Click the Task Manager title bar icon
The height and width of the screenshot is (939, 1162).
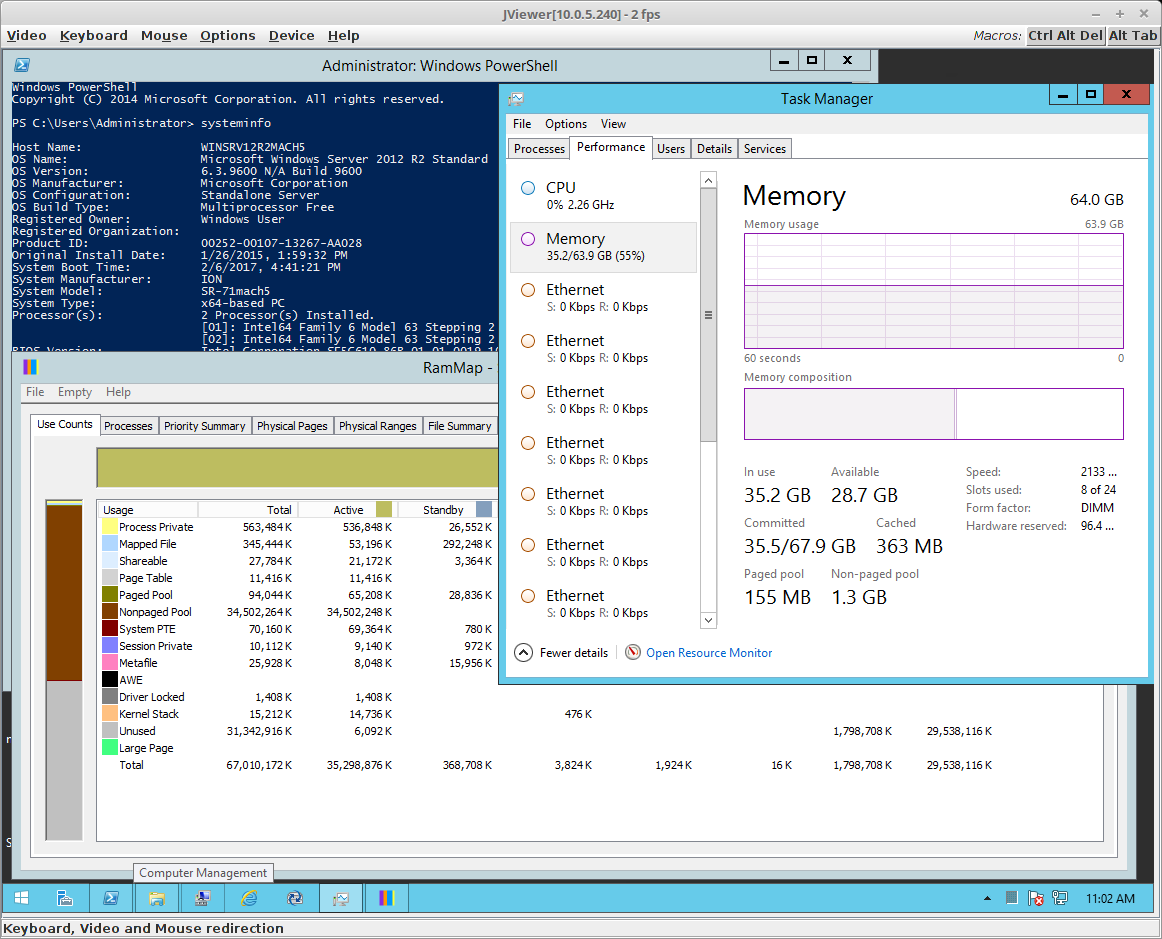(517, 99)
